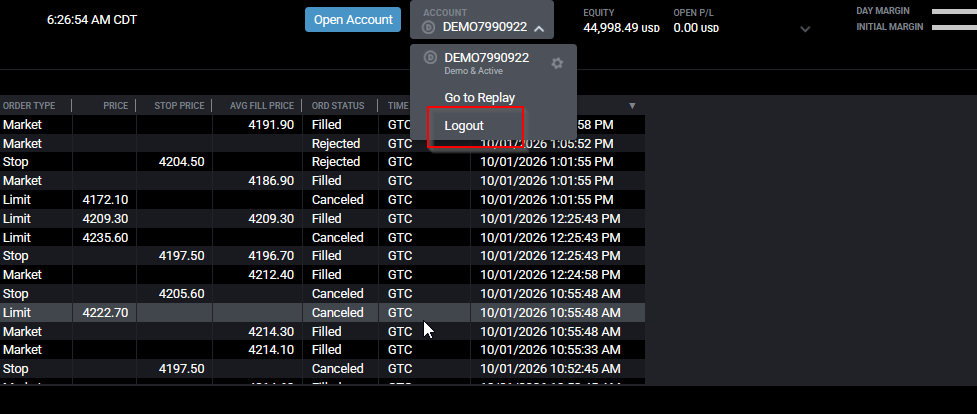977x414 pixels.
Task: Select the timestamp 10/01/2026 12:24:58 PM
Action: (550, 274)
